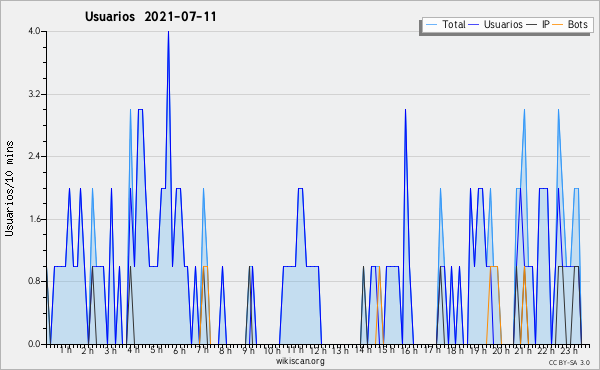Click the 13 h x-axis label
600x370 pixels.
coord(340,350)
